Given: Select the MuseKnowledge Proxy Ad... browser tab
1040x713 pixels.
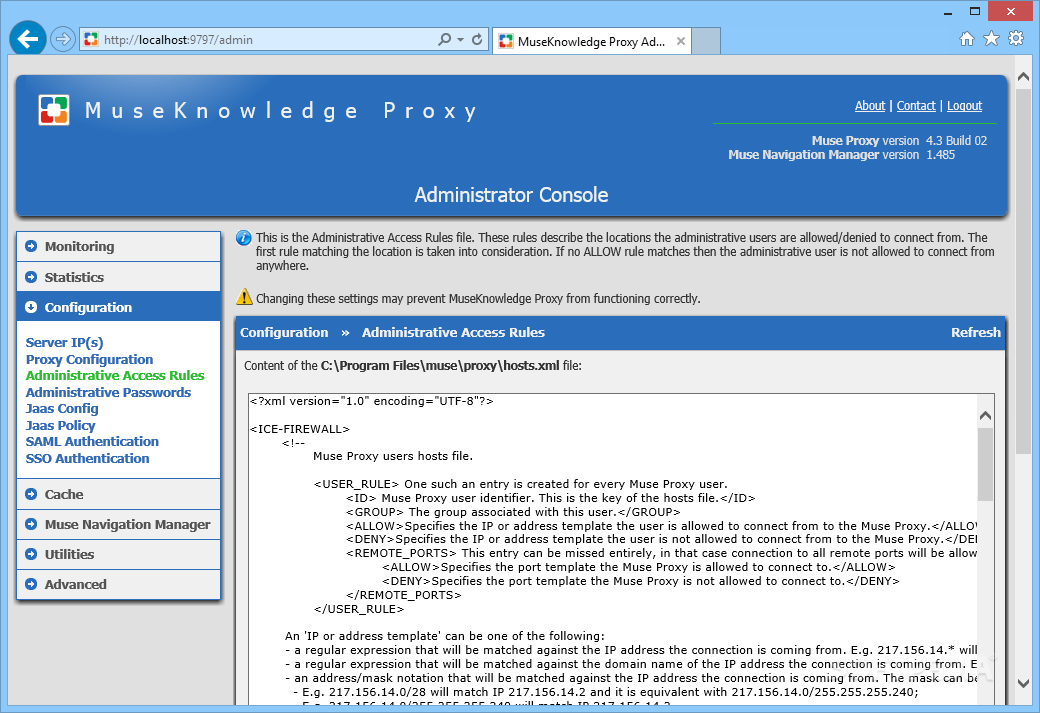Looking at the screenshot, I should [591, 41].
